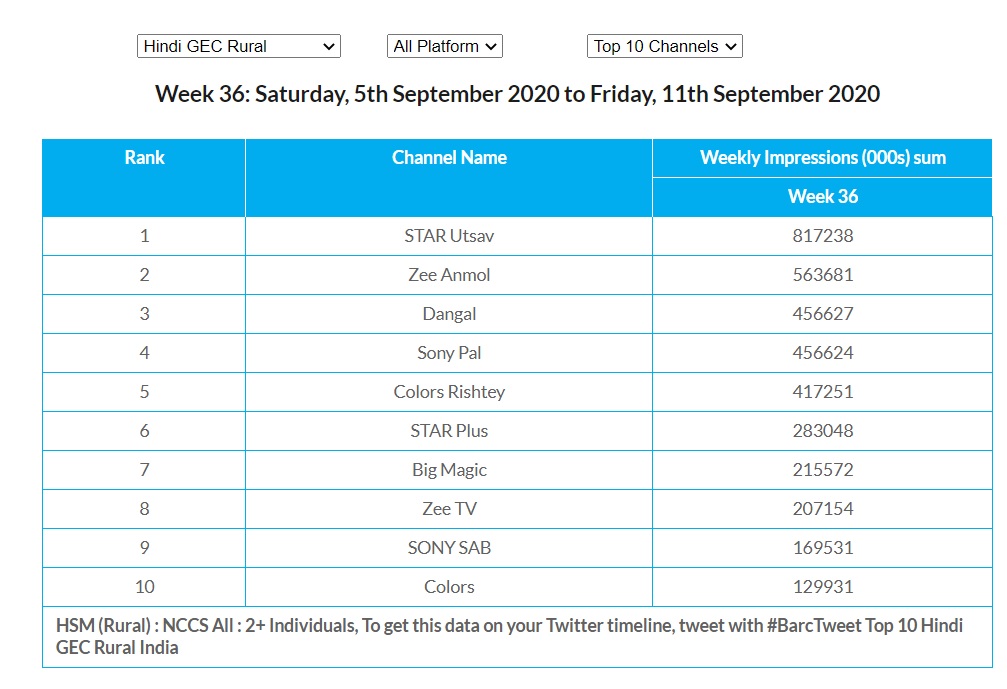Click the Sony Pal channel name

[449, 353]
